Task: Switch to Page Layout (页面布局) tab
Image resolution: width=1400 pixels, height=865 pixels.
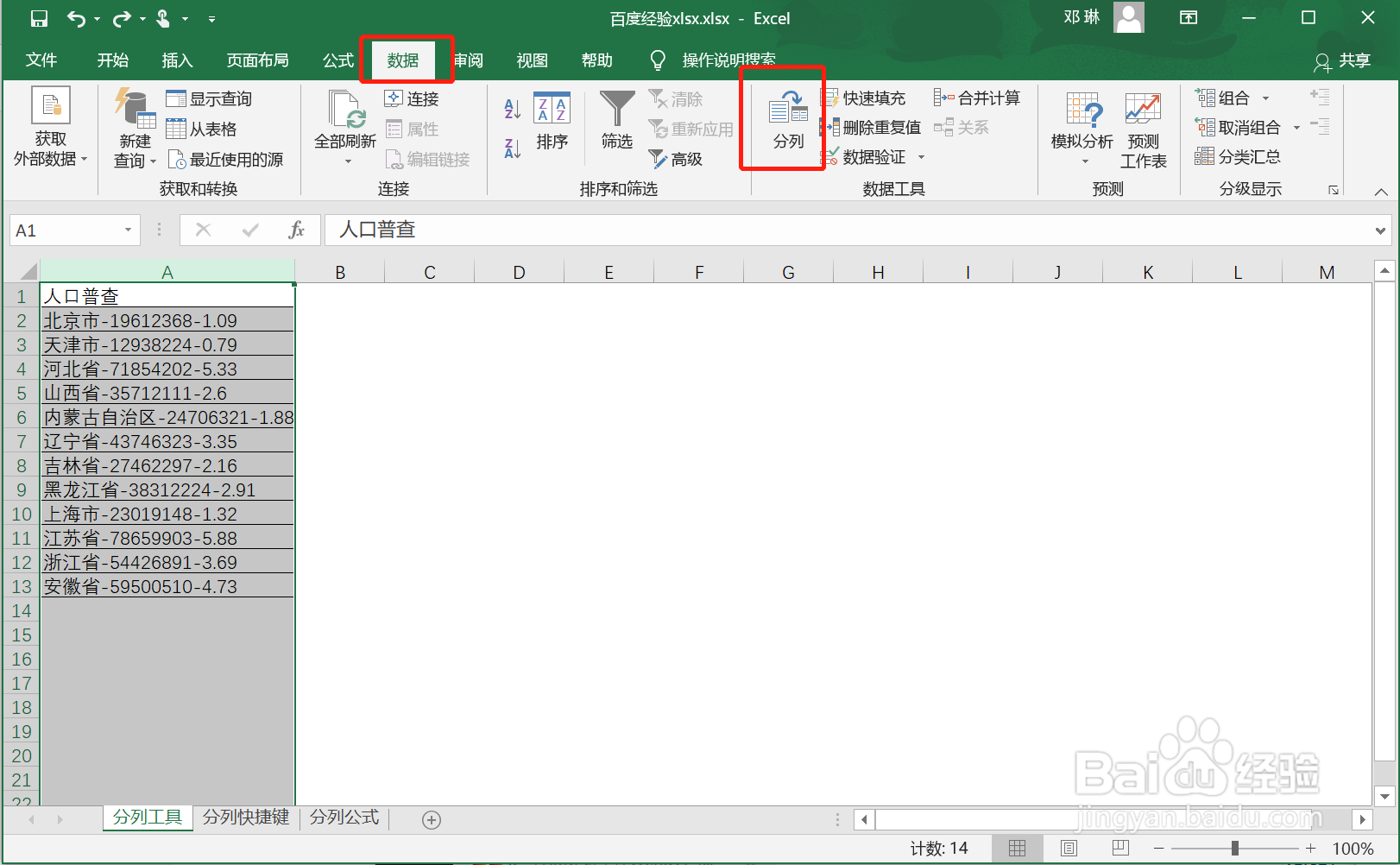Action: pos(257,60)
